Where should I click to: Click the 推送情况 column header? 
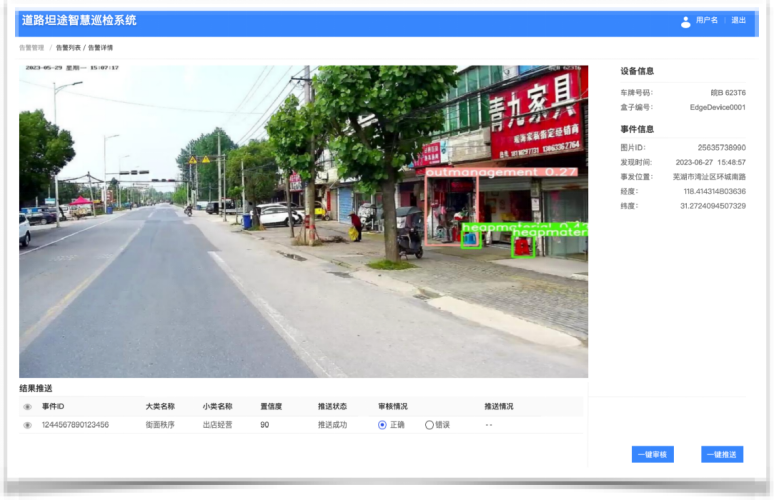tap(499, 407)
